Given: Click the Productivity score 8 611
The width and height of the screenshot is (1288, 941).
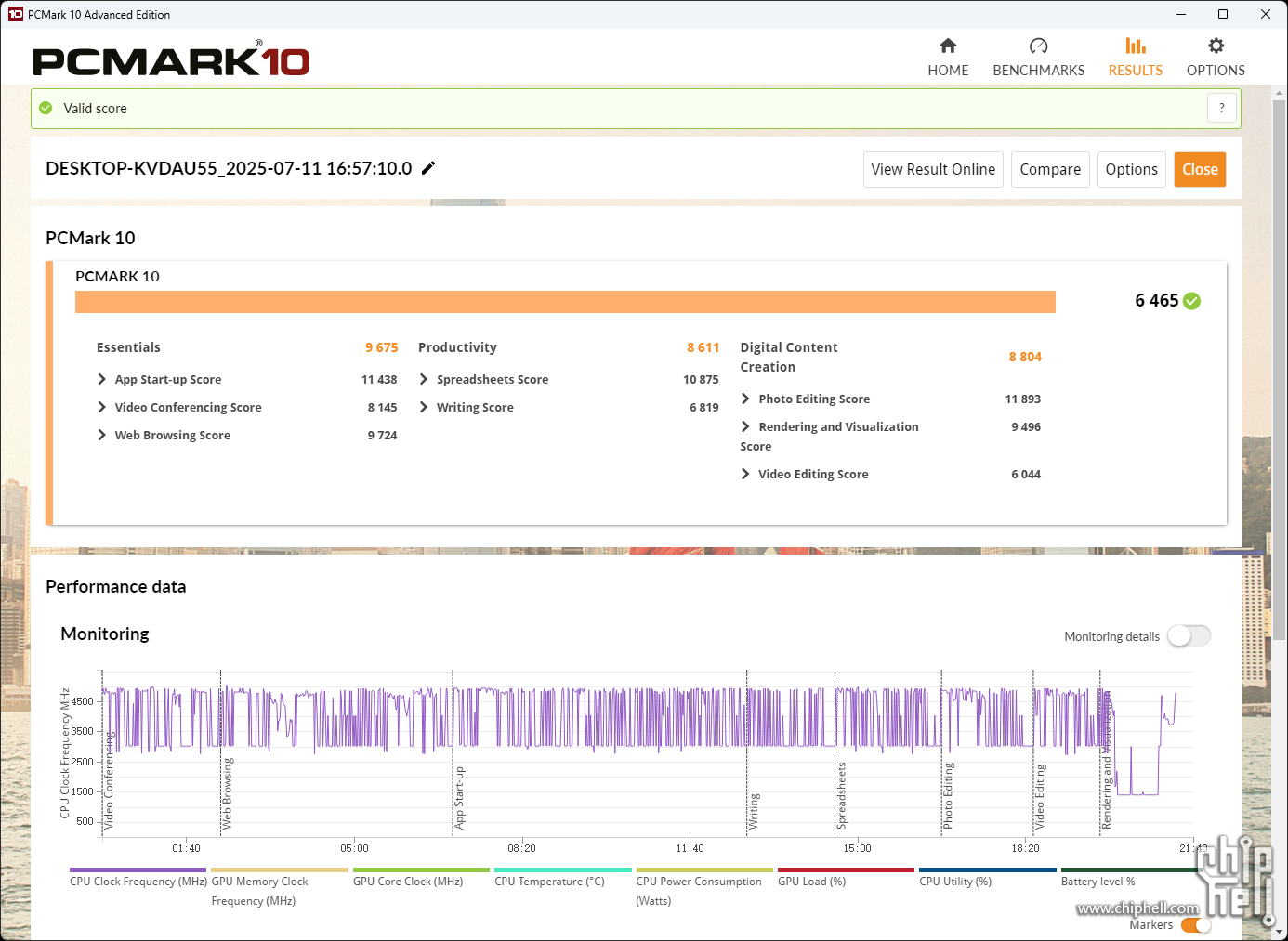Looking at the screenshot, I should (x=703, y=347).
